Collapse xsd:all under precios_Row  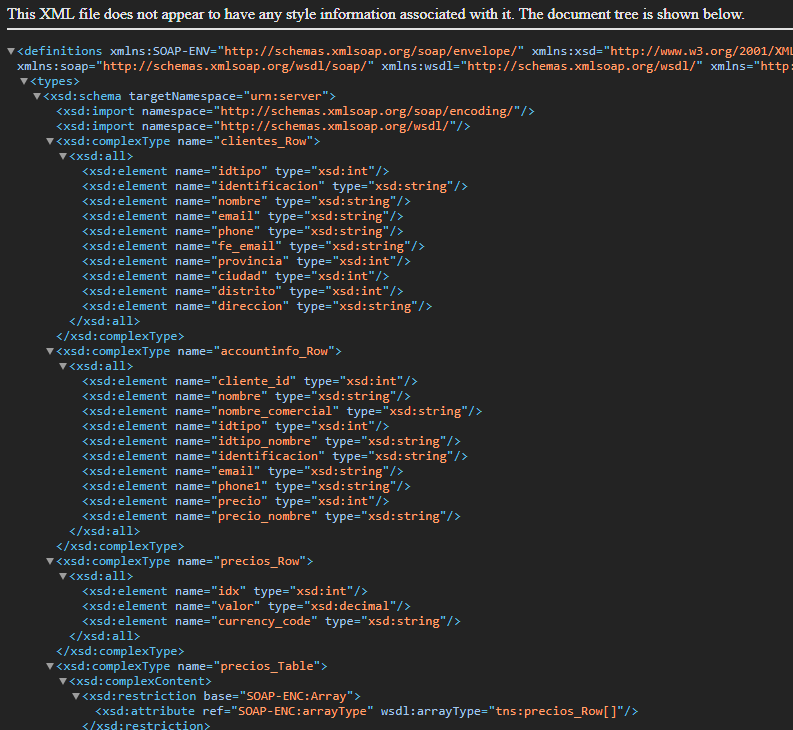[x=63, y=576]
